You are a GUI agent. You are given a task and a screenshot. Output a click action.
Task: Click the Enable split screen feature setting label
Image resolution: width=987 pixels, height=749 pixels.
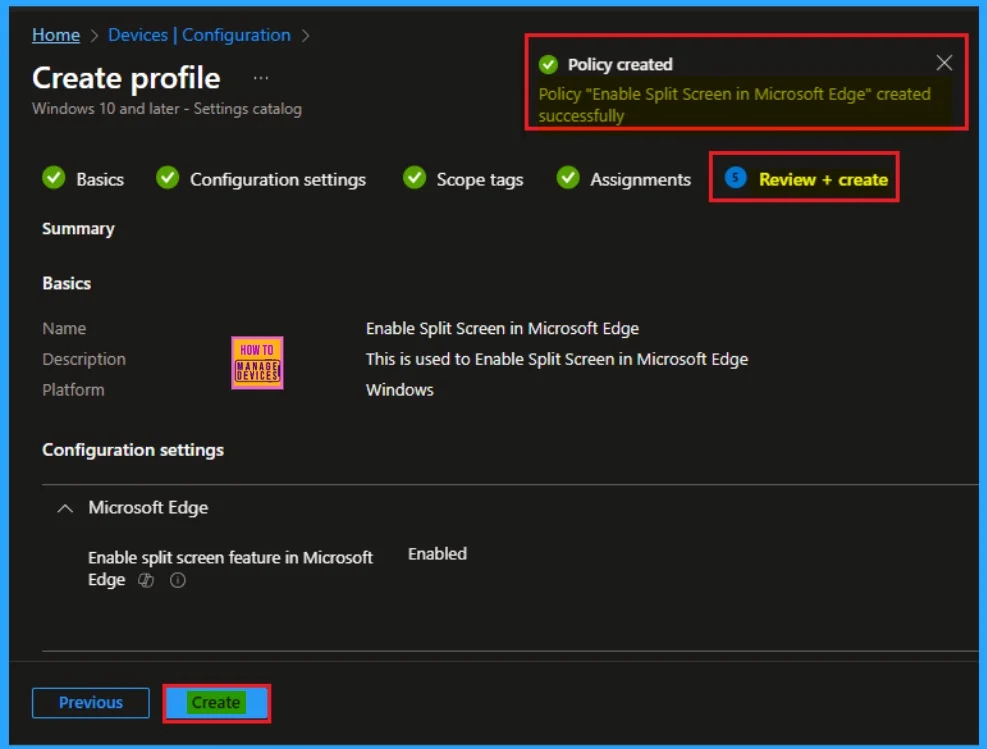click(230, 568)
